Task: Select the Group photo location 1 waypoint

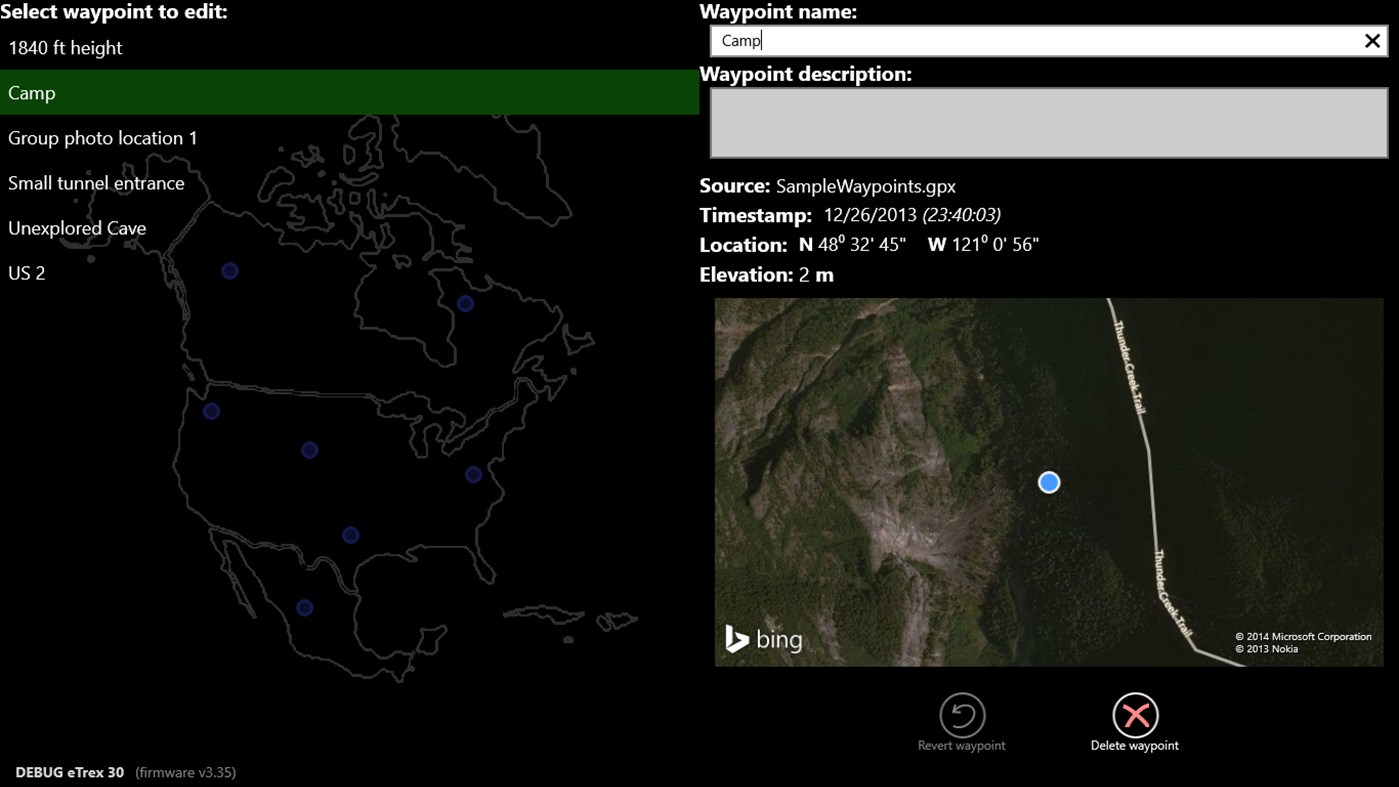Action: click(102, 137)
